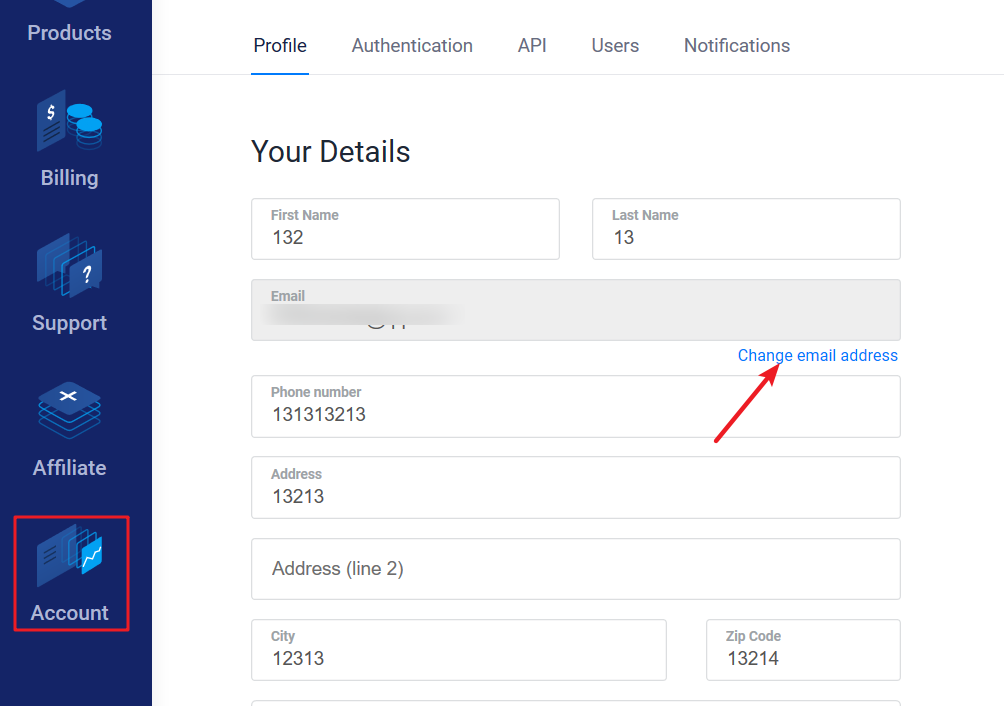Switch to the Authentication tab
Viewport: 1004px width, 706px height.
pyautogui.click(x=412, y=46)
